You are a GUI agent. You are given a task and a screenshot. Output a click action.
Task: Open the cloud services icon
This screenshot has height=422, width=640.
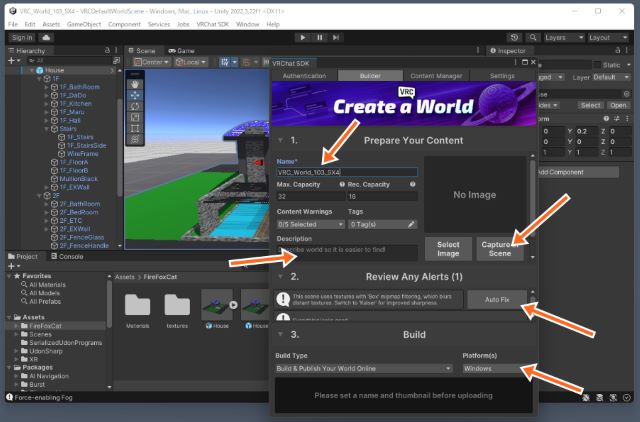point(46,38)
